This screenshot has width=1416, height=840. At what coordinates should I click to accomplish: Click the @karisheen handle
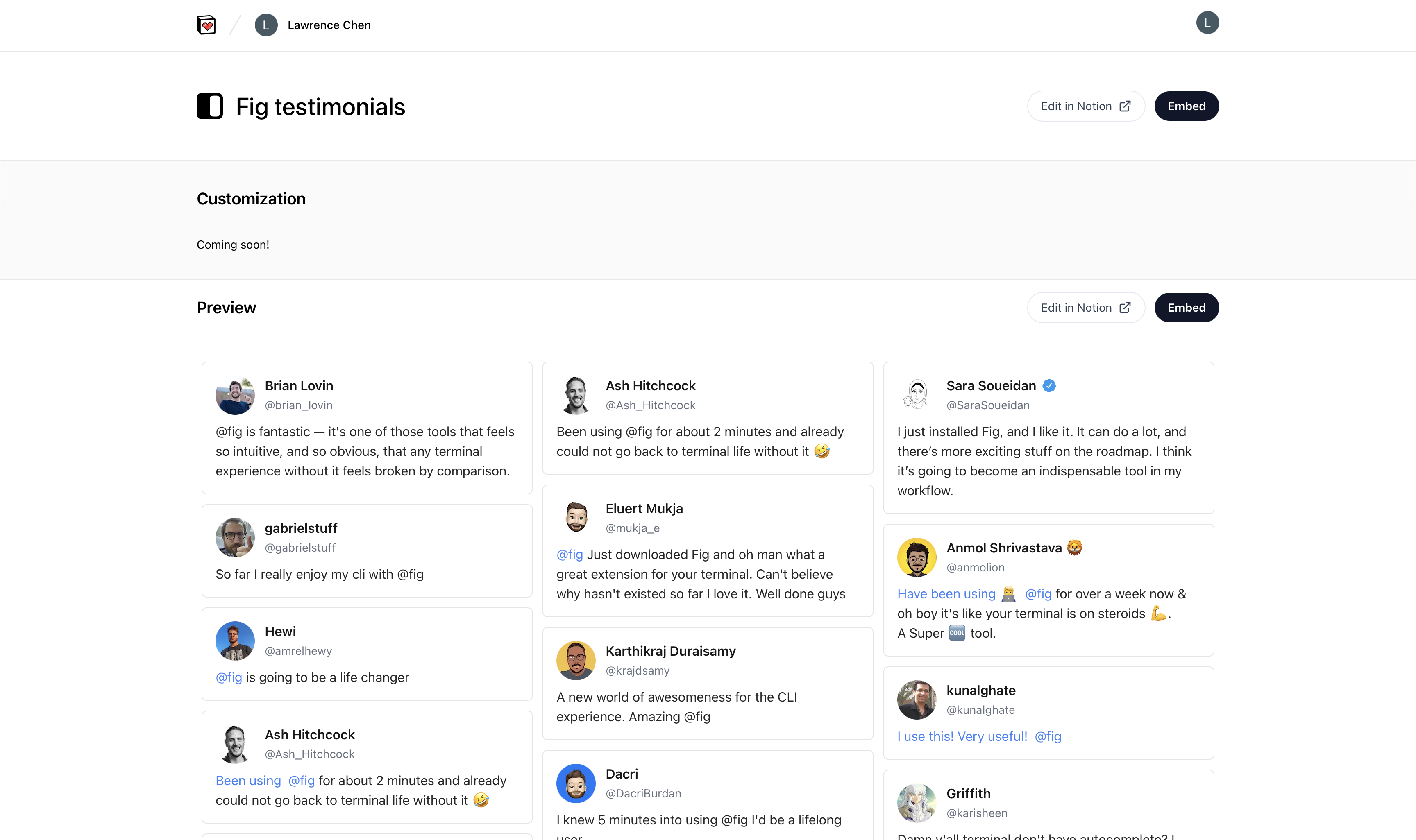point(977,813)
